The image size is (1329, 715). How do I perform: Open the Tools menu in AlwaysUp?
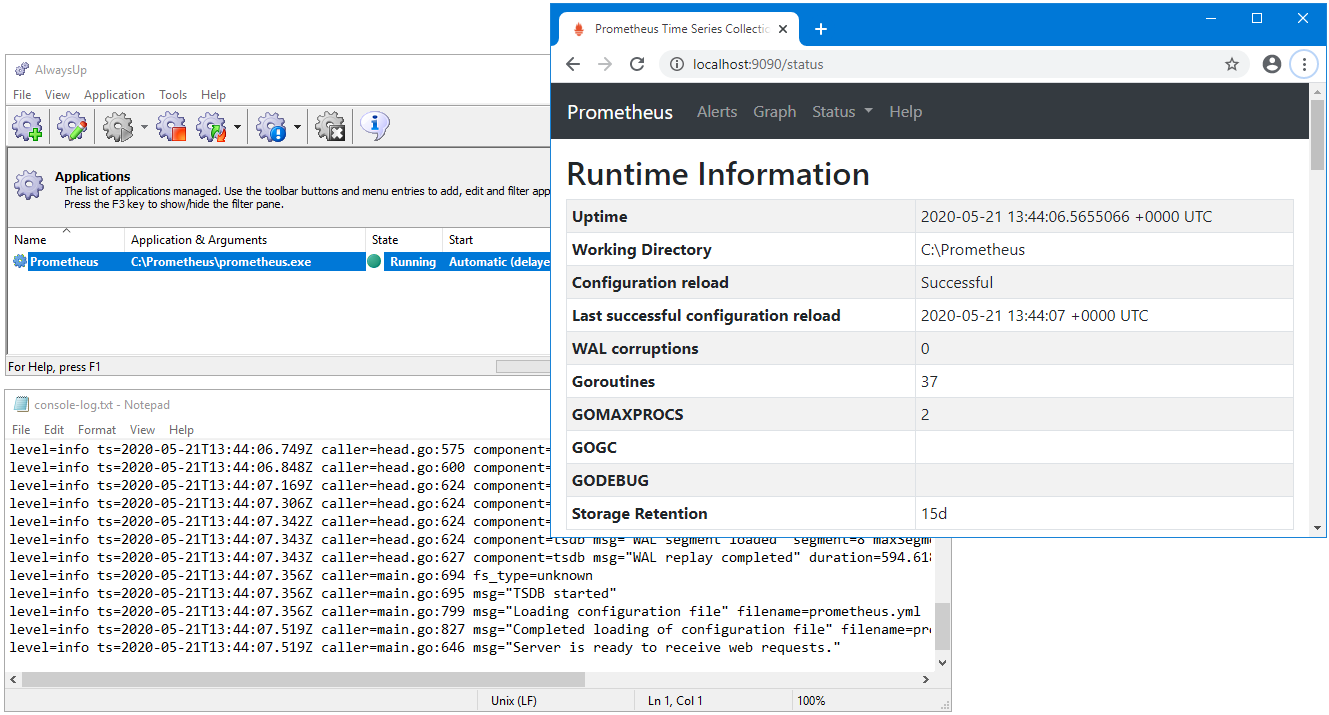tap(173, 95)
